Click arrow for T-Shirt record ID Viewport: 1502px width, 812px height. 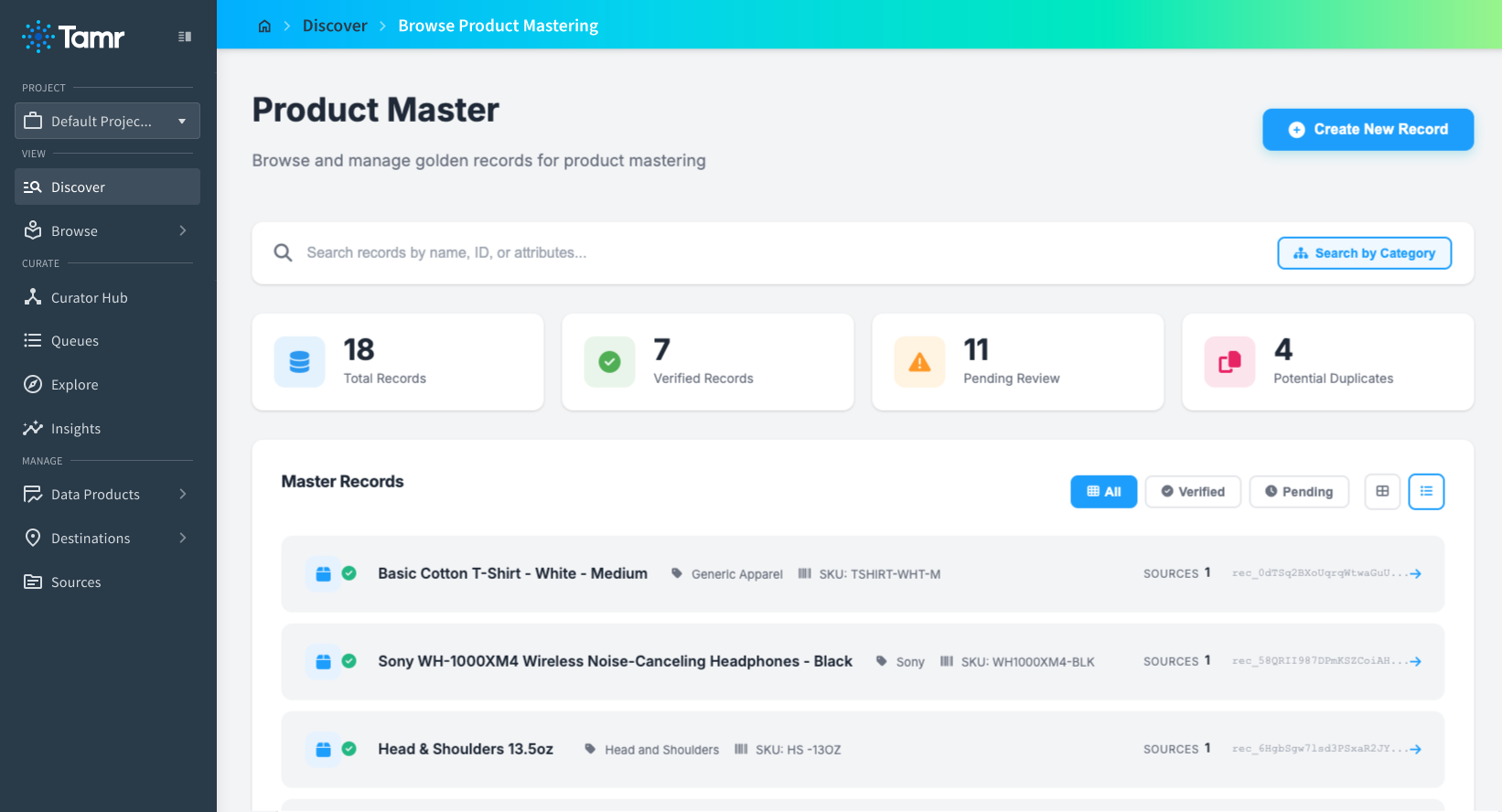(1415, 573)
